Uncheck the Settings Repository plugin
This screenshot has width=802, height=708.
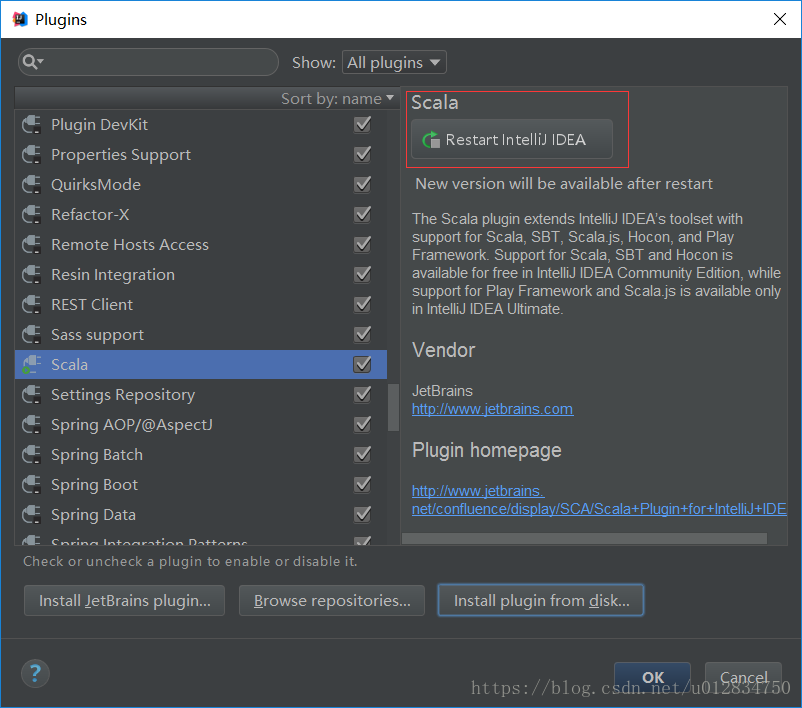pos(362,394)
